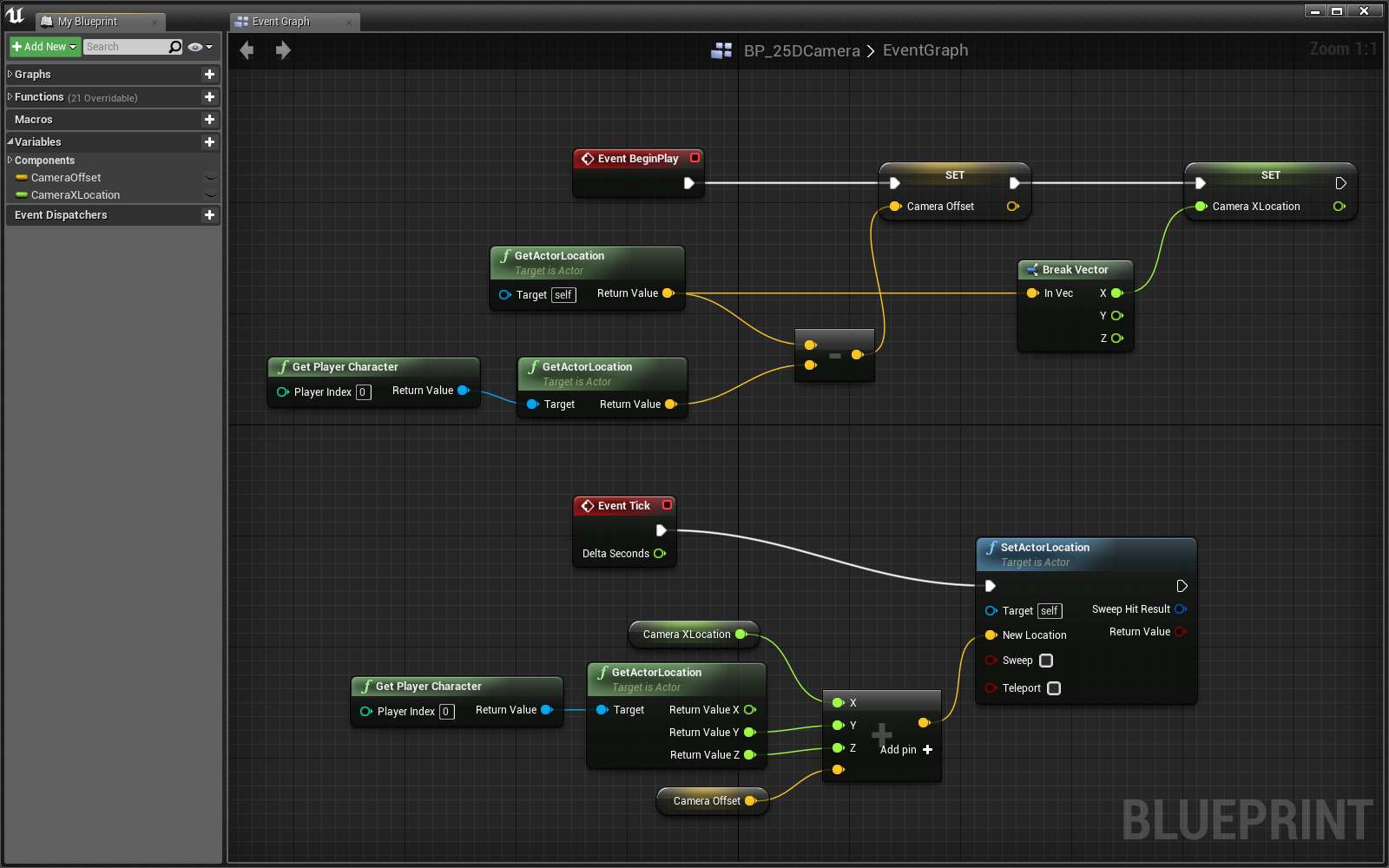Edit top Get Player Character Player Index field
Image resolution: width=1389 pixels, height=868 pixels.
364,392
